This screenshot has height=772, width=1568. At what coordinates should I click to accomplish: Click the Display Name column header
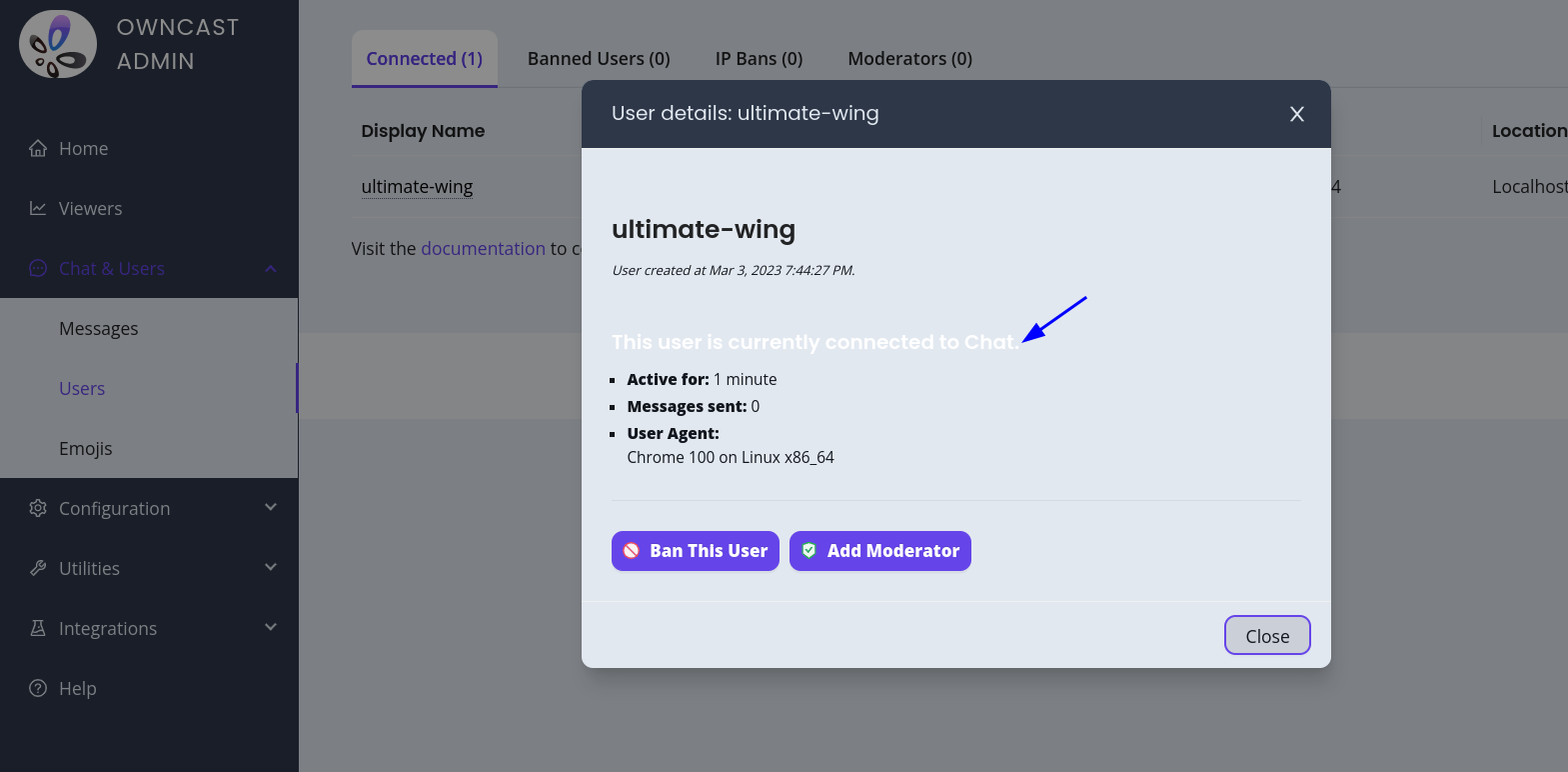click(x=423, y=131)
